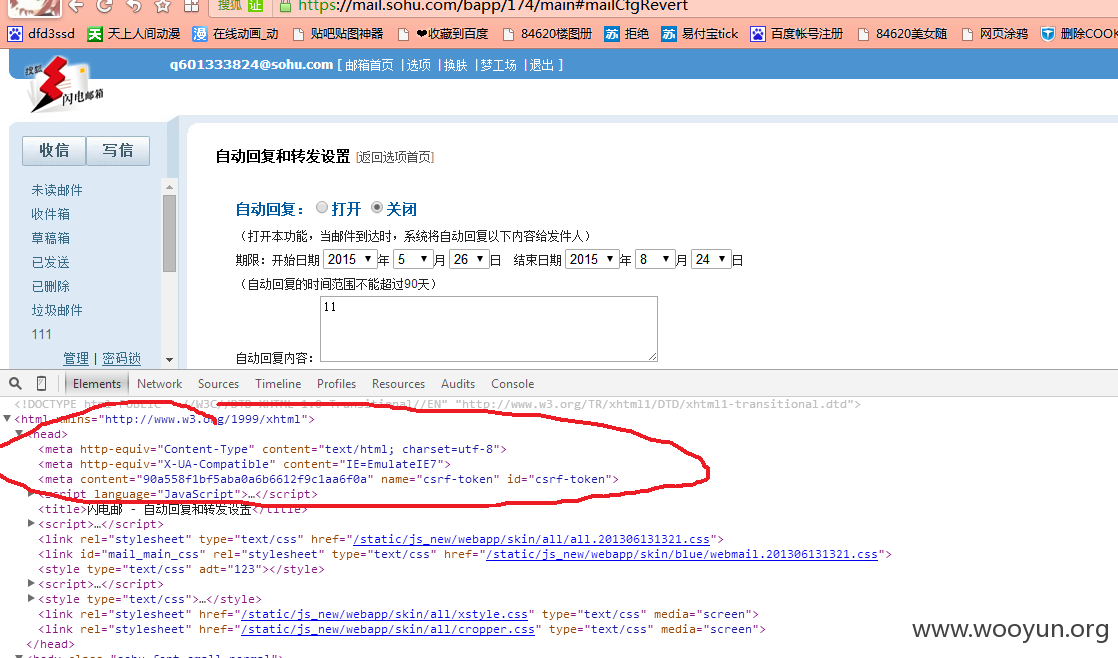Switch to the Console tab

click(512, 384)
